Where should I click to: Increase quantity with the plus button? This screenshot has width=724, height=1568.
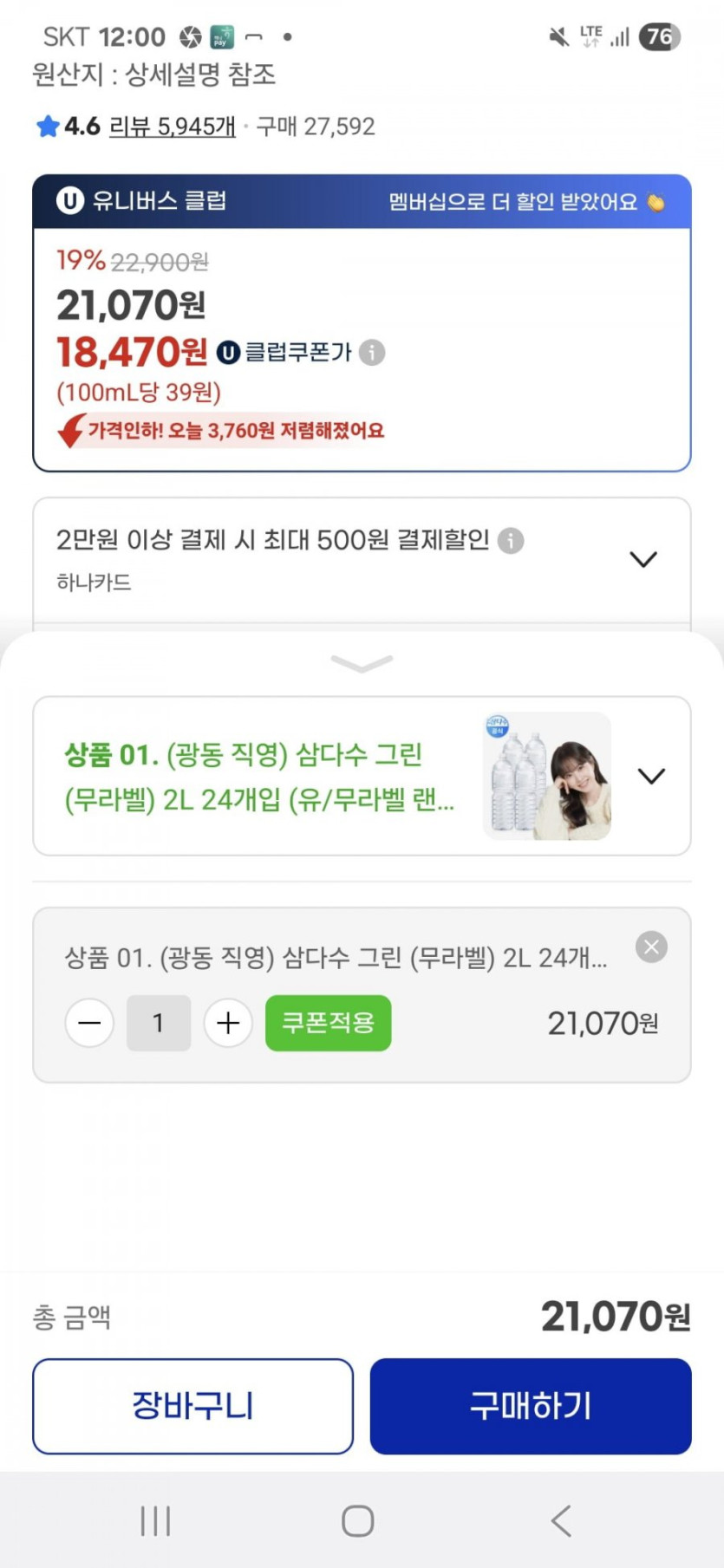(228, 1023)
